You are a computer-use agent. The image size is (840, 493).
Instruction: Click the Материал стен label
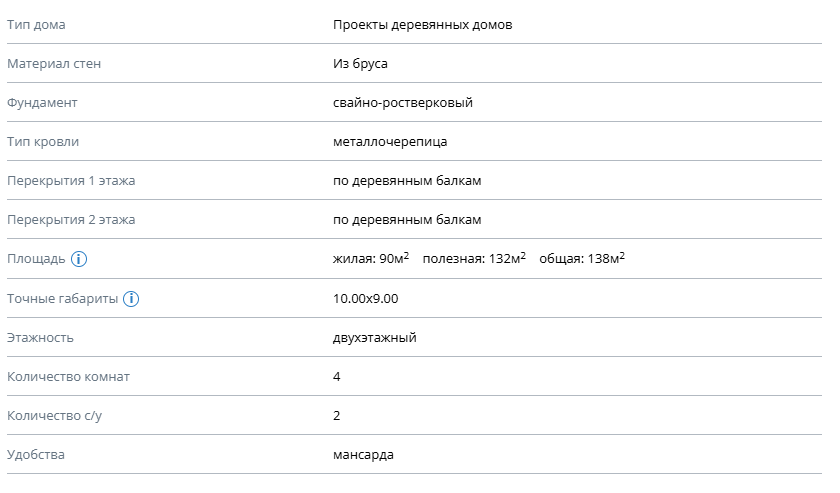click(54, 64)
